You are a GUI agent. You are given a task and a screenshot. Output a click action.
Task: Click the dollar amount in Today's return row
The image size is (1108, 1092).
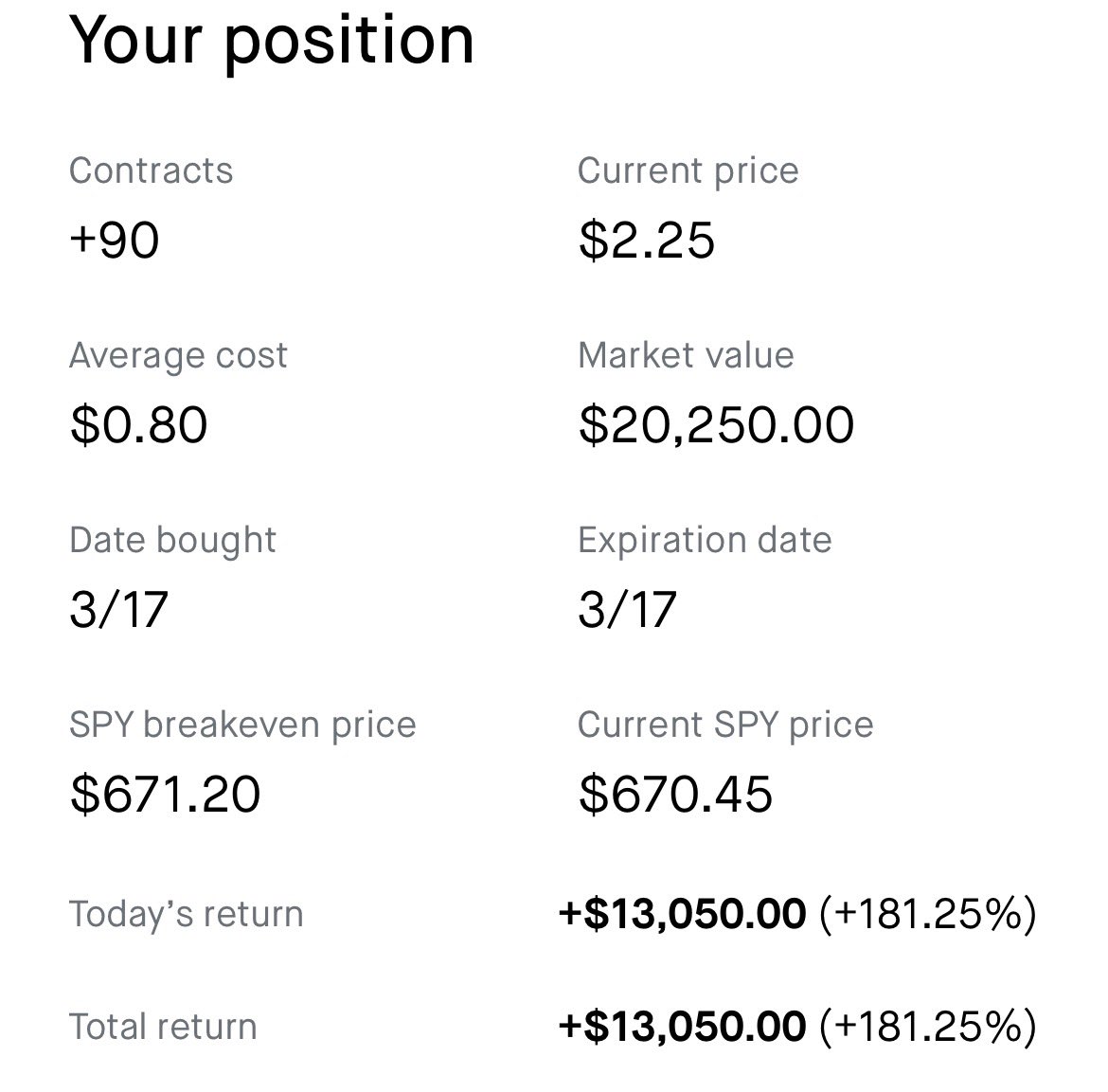(682, 914)
